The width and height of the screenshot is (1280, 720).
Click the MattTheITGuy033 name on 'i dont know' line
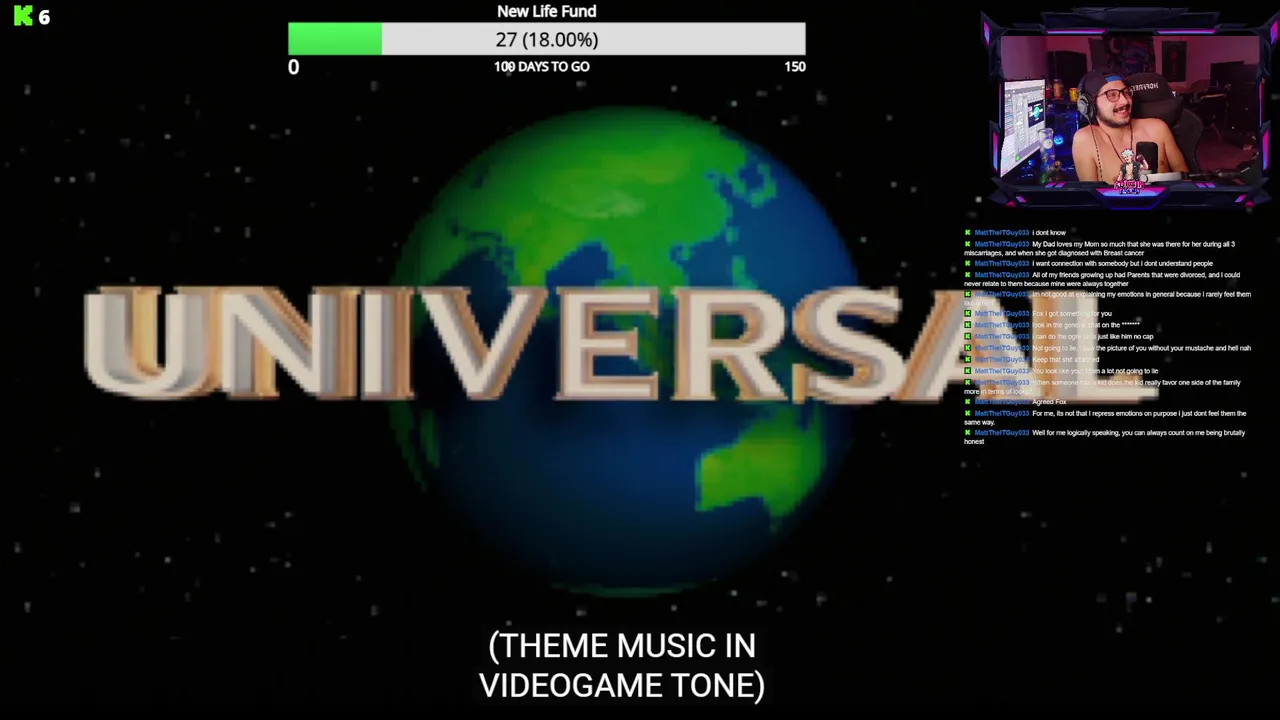click(1002, 233)
